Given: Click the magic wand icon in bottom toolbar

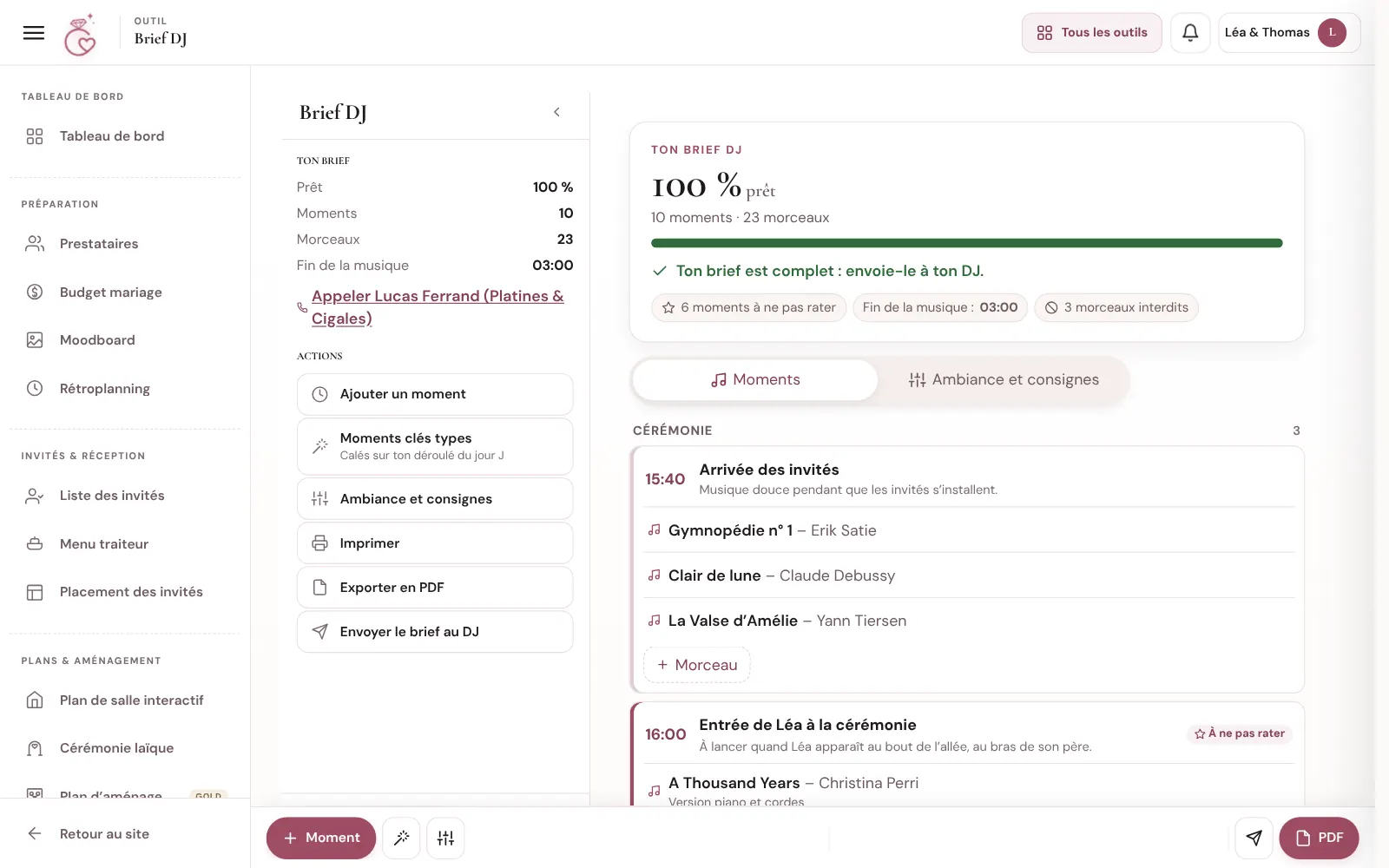Looking at the screenshot, I should coord(401,838).
